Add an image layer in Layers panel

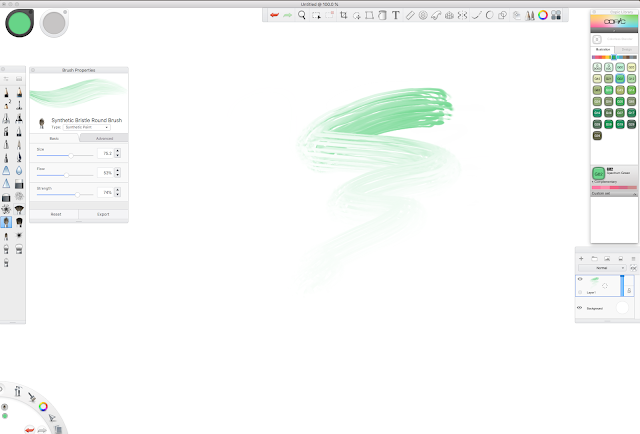[x=607, y=258]
